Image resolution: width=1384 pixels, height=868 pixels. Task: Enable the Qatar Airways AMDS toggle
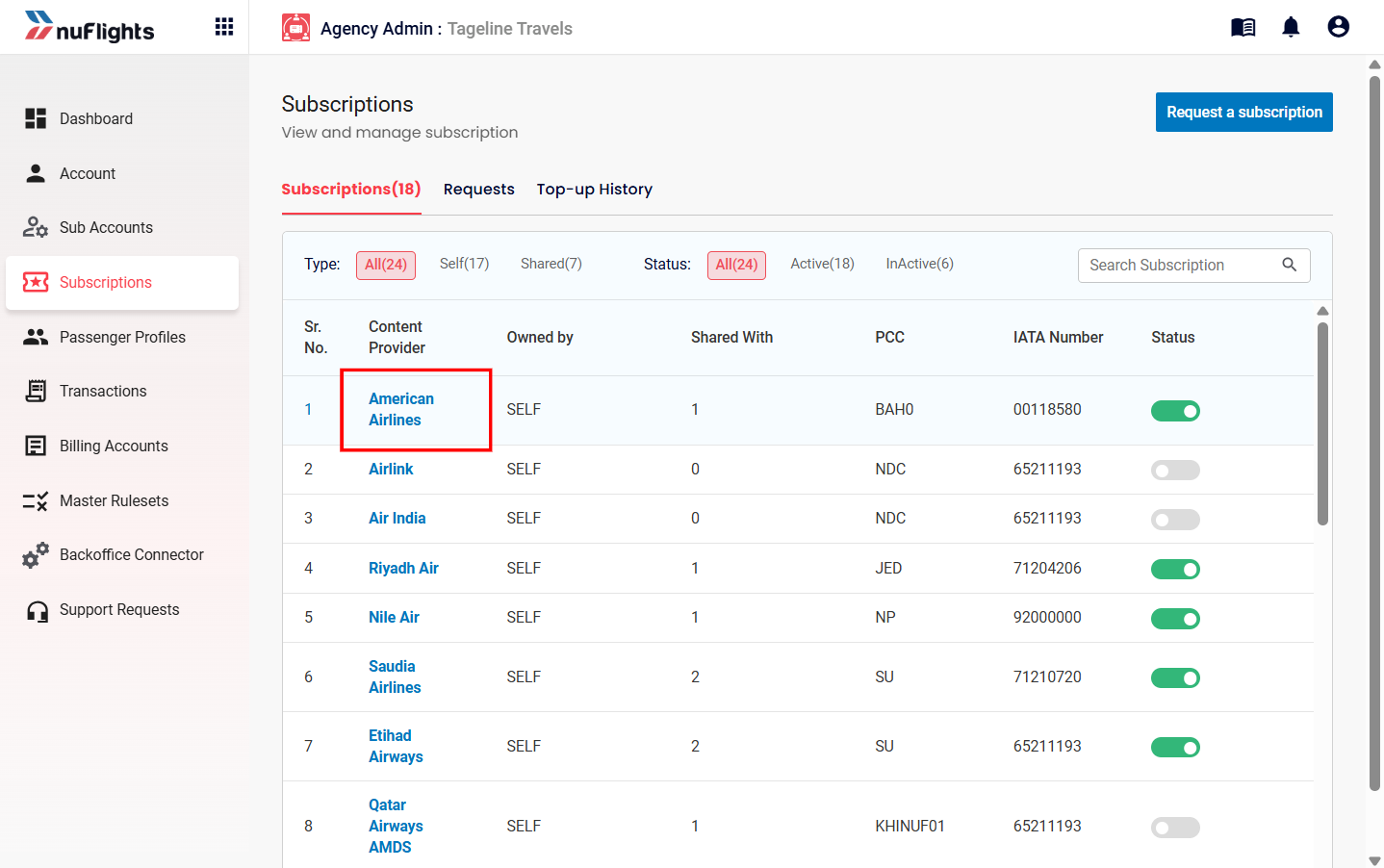coord(1175,828)
